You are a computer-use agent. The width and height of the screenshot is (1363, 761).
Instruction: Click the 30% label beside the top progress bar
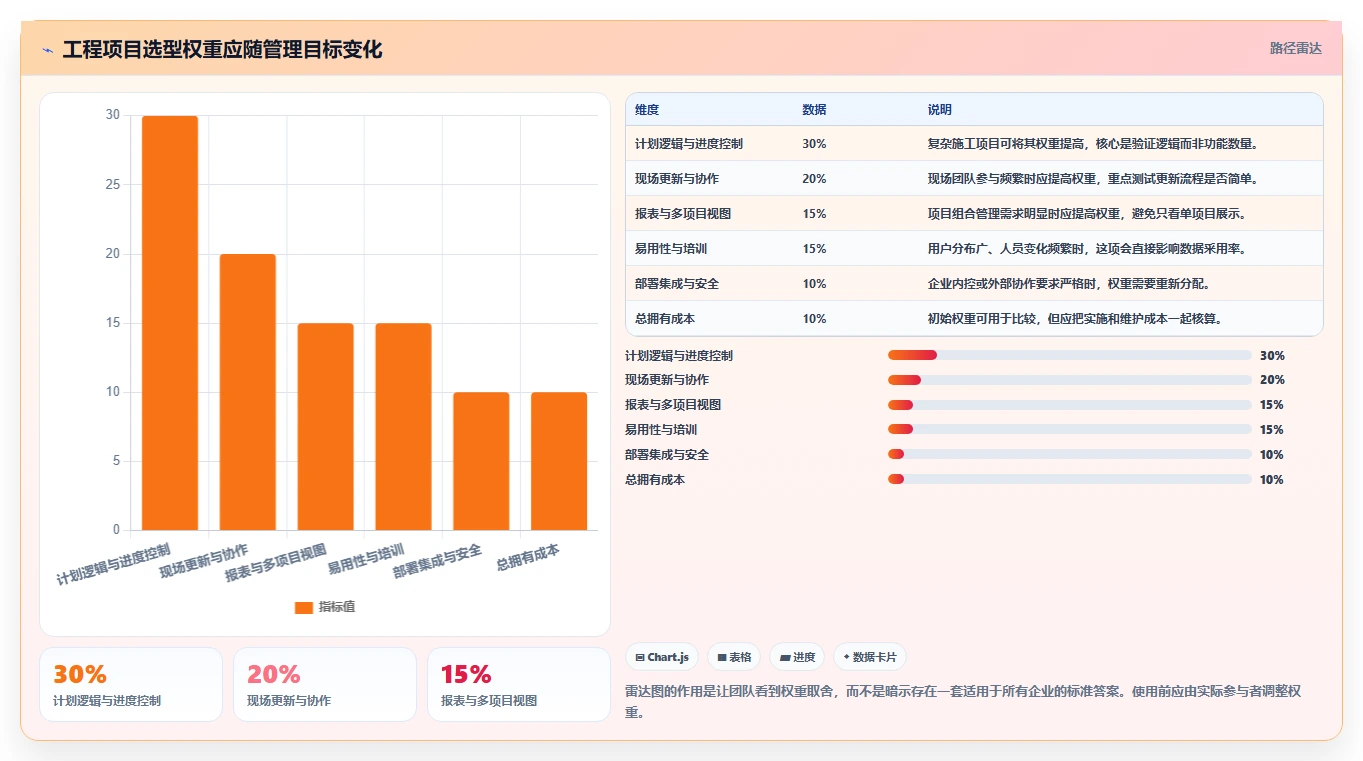tap(1272, 355)
